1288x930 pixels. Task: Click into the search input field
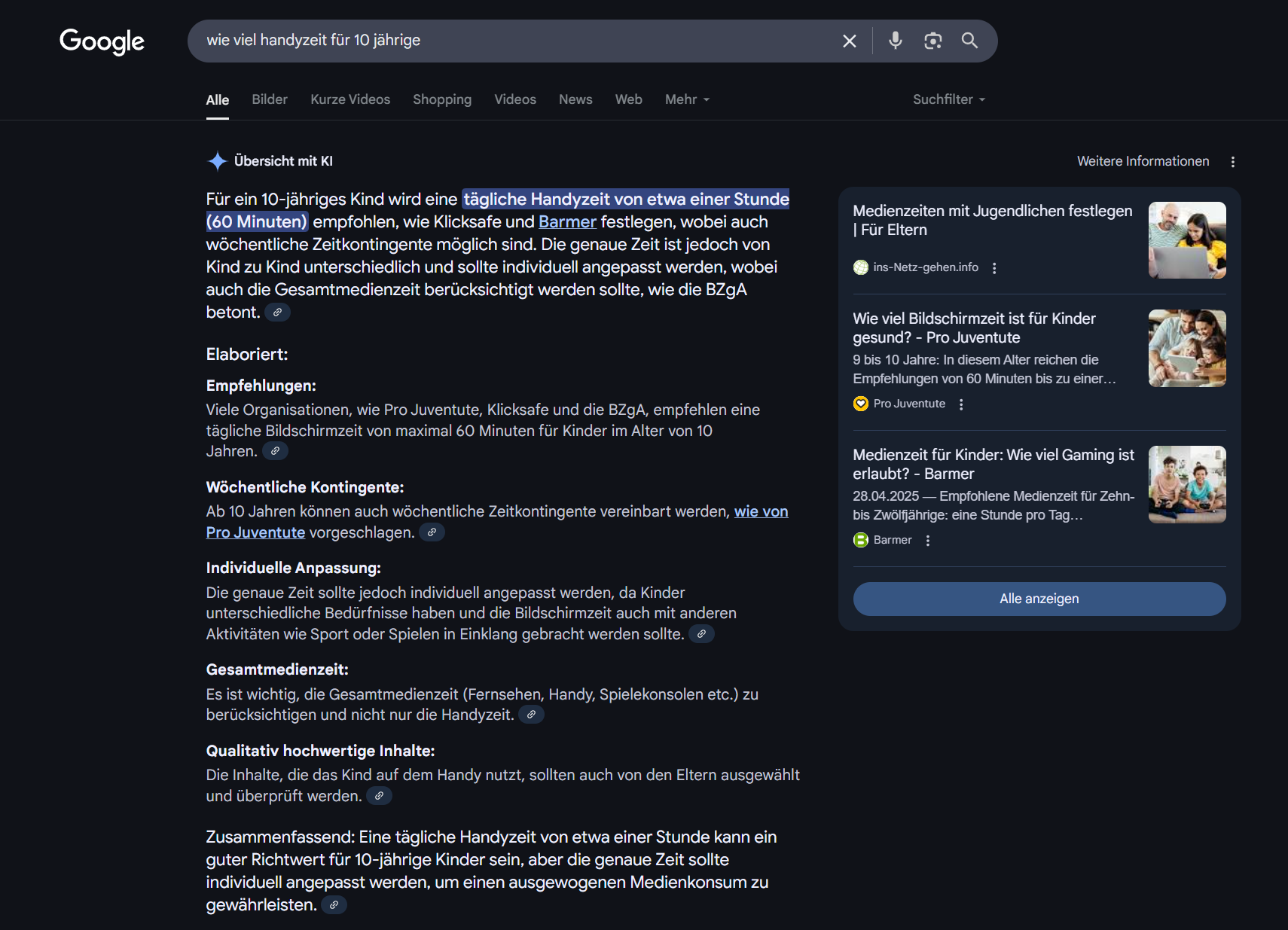(x=512, y=41)
